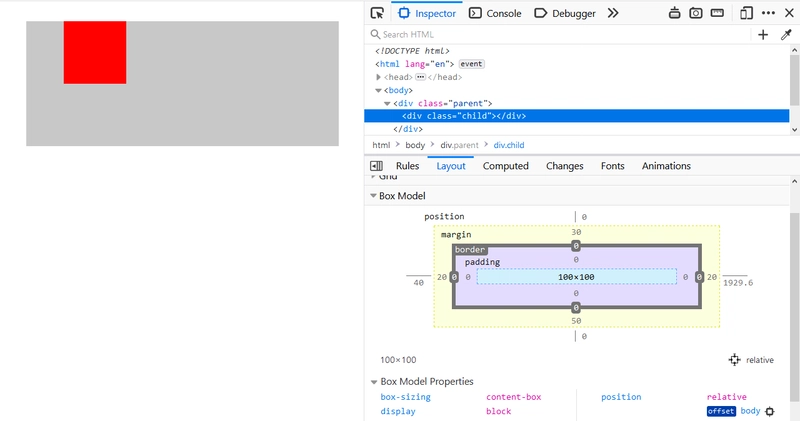The height and width of the screenshot is (421, 800).
Task: Toggle the split sidebar pane icon
Action: pos(377,166)
